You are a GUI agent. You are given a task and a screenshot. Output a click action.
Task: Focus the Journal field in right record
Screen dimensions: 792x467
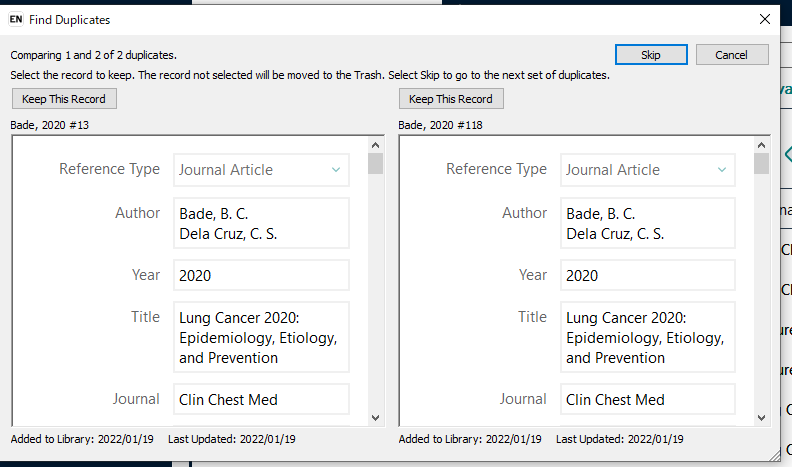point(648,399)
